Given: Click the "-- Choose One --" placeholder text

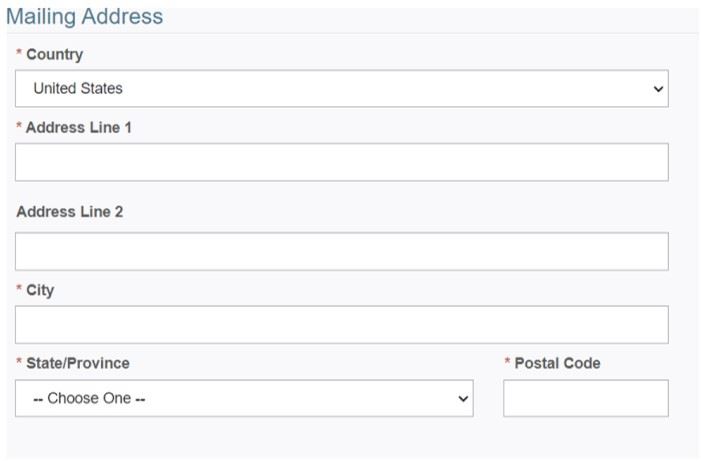Looking at the screenshot, I should tap(89, 398).
